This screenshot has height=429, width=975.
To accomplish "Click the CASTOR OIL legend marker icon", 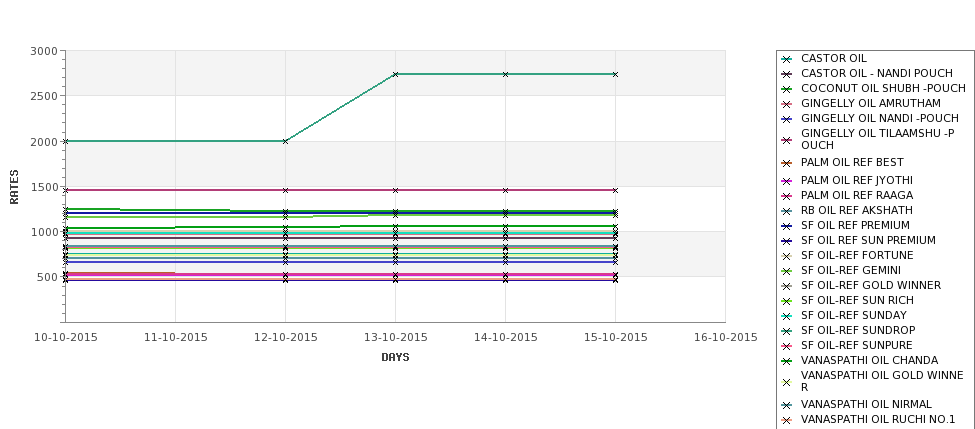I will click(787, 59).
